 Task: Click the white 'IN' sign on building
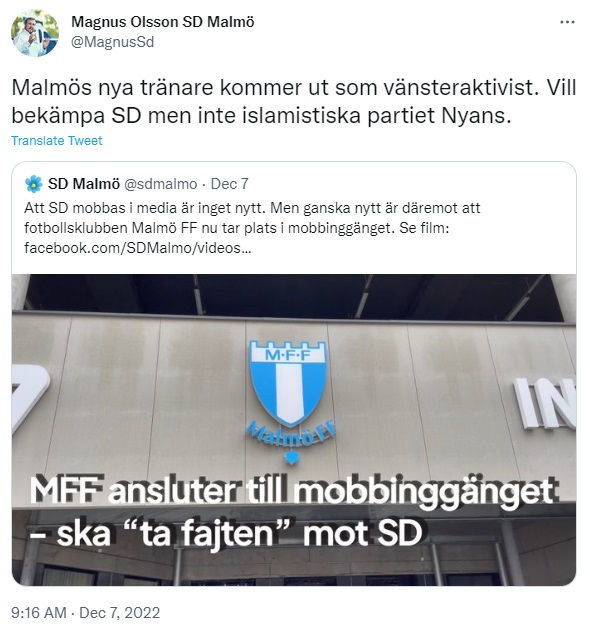[x=545, y=403]
